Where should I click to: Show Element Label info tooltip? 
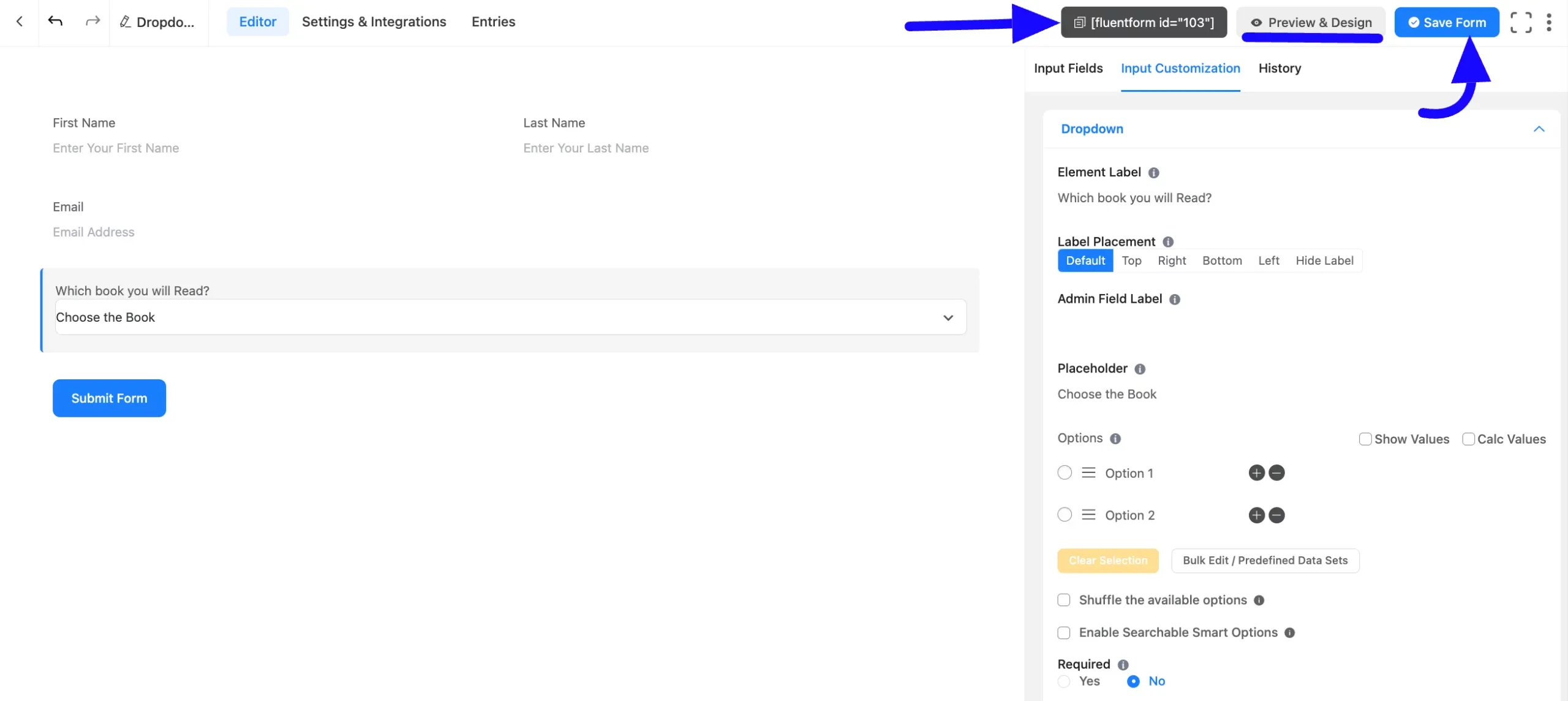tap(1153, 173)
